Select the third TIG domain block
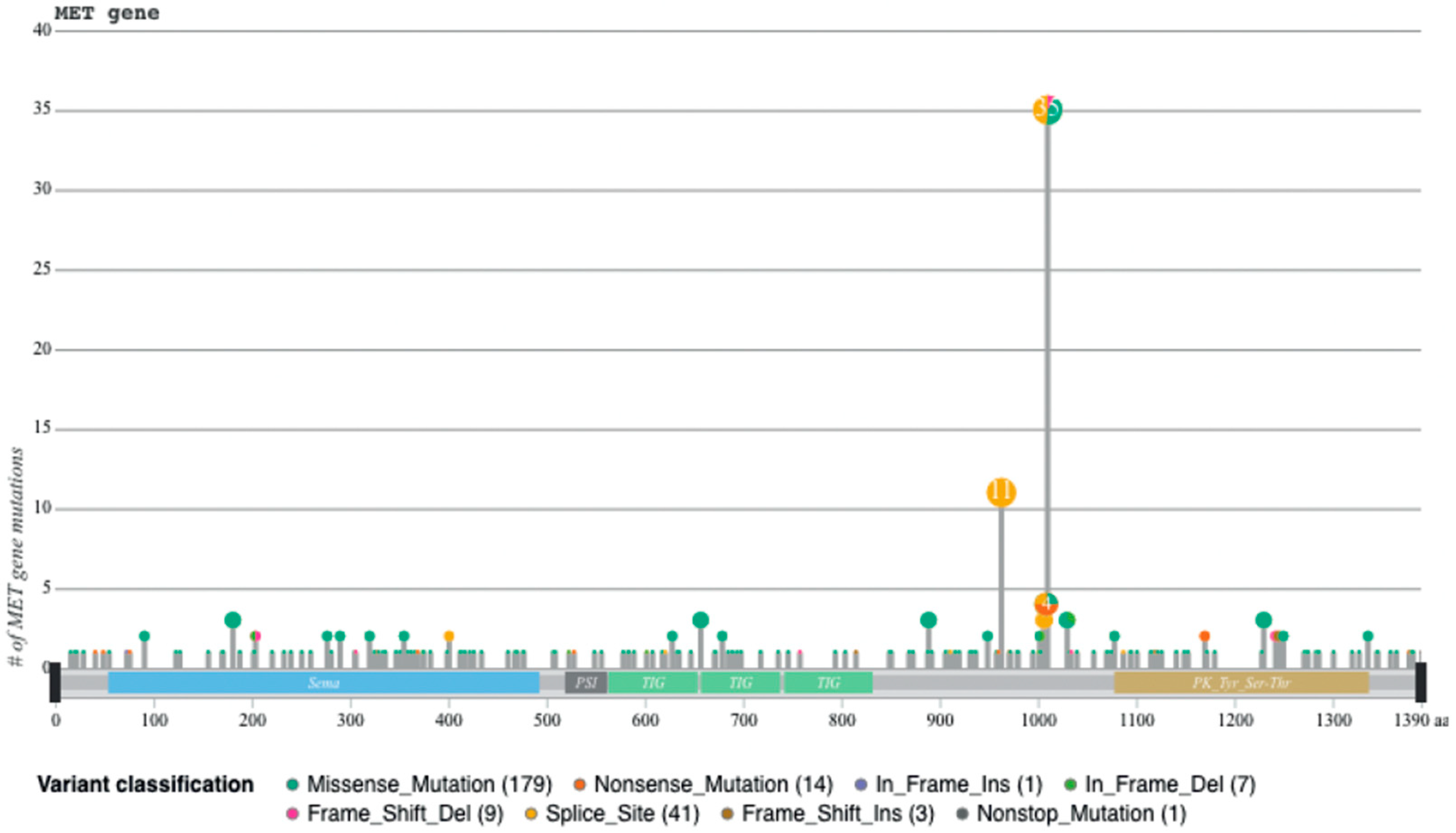 pyautogui.click(x=828, y=683)
